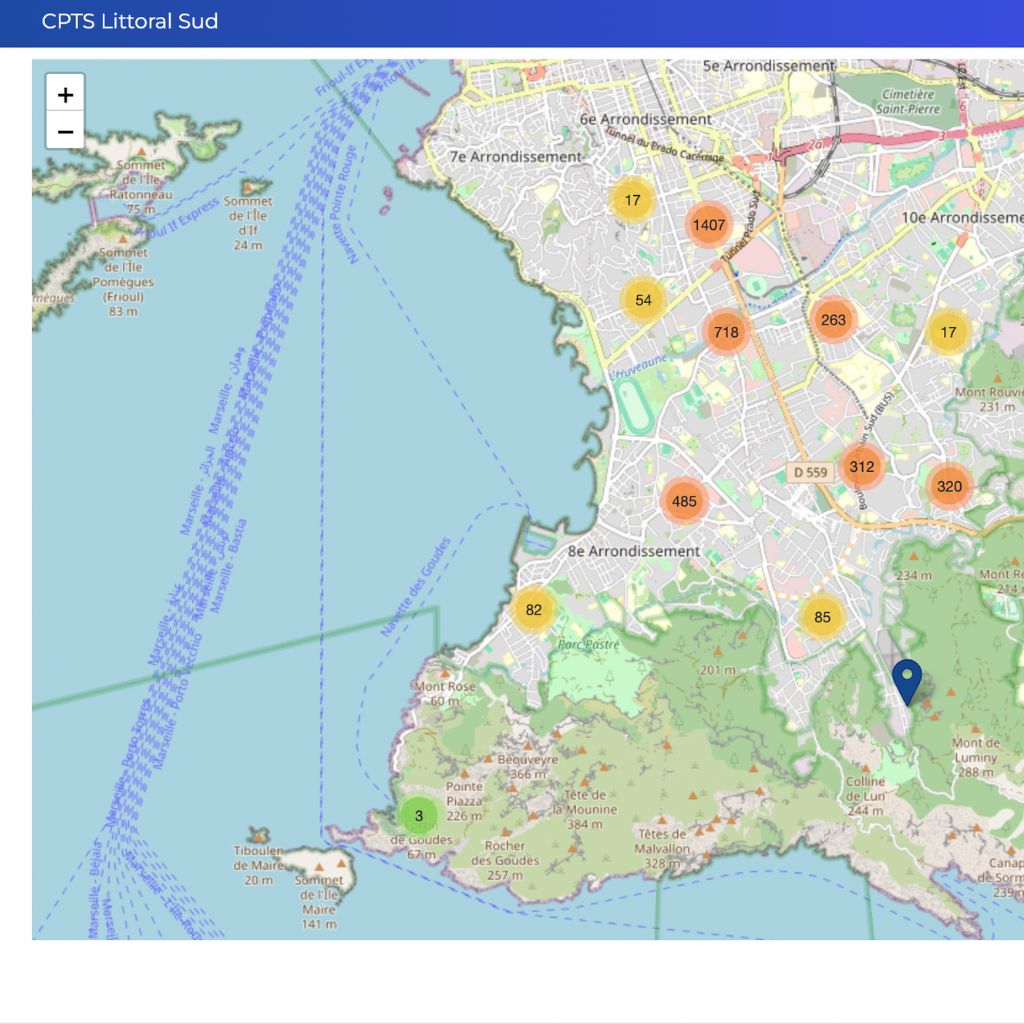
Task: Zoom out the map with minus button
Action: click(x=65, y=131)
